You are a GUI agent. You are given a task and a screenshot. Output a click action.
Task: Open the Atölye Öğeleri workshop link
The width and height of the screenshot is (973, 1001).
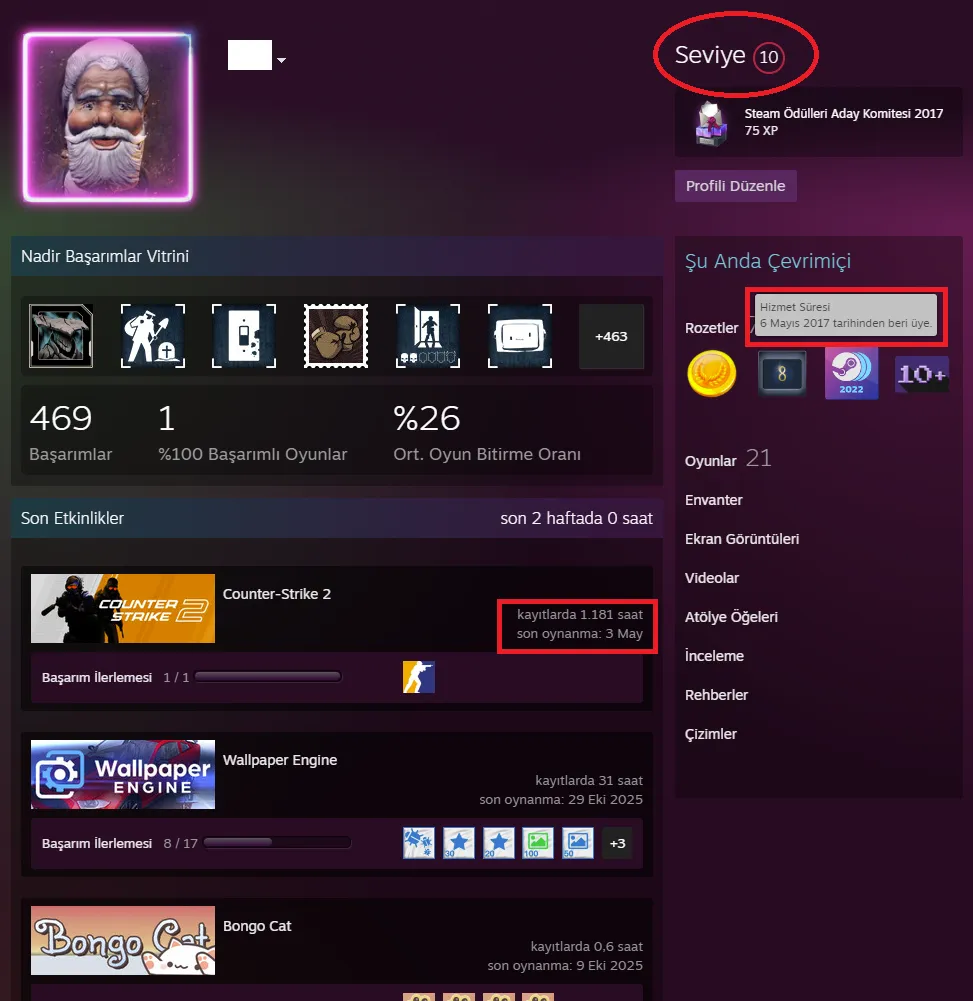(731, 617)
